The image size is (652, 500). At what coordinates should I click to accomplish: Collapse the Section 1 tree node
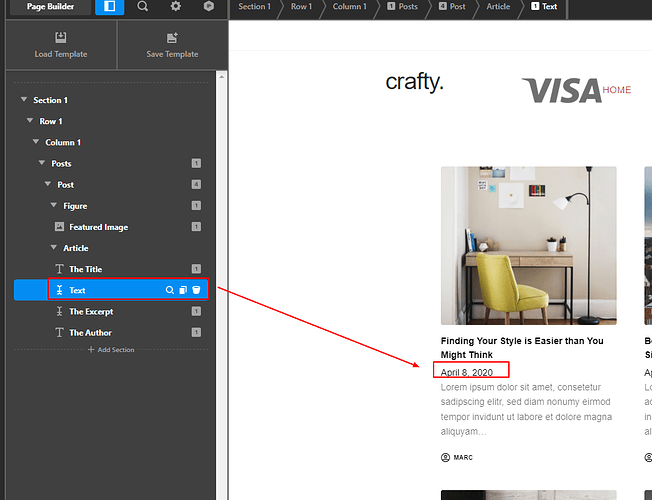pyautogui.click(x=24, y=100)
